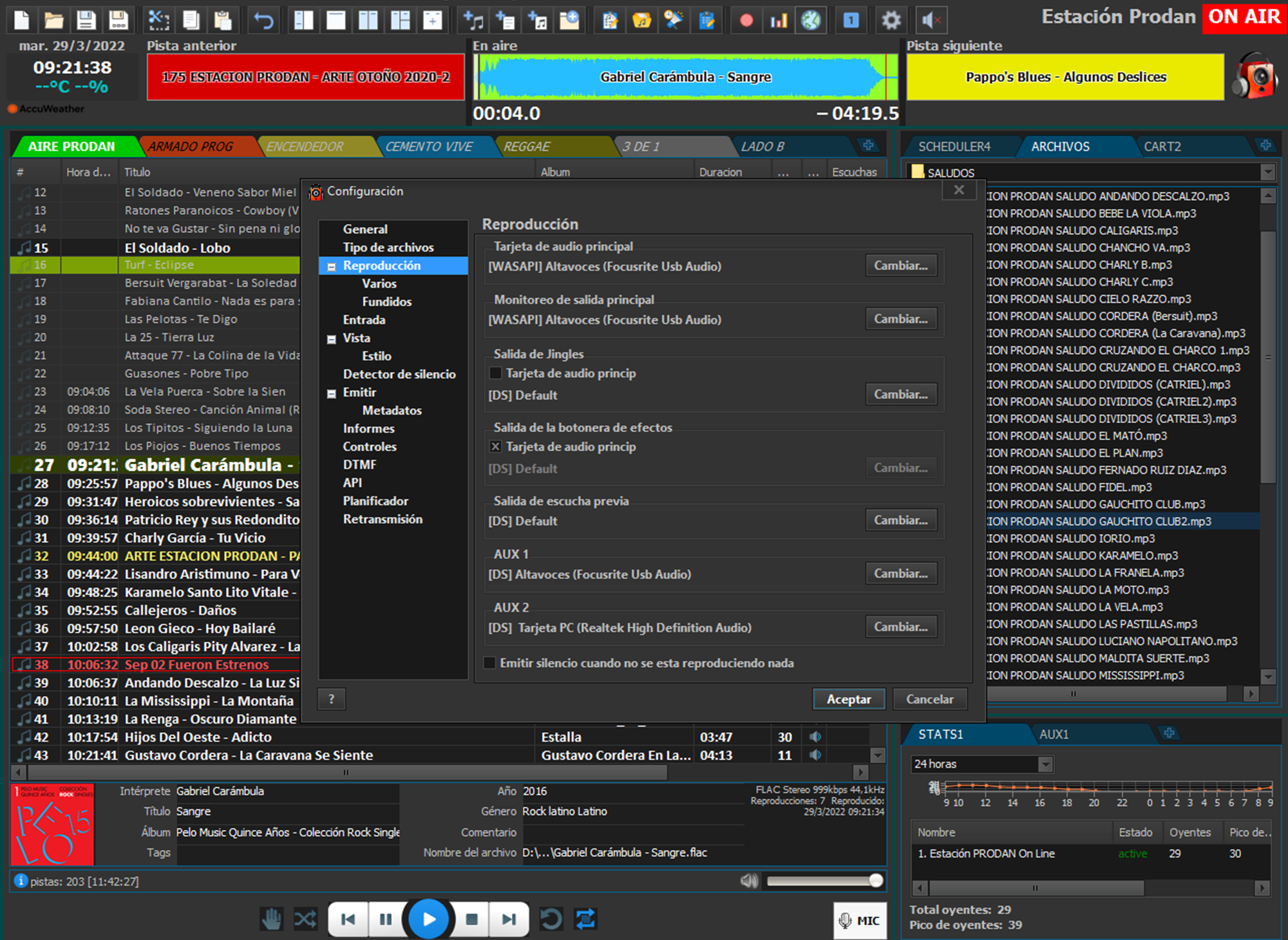This screenshot has width=1288, height=940.
Task: Click the add folder toolbar icon
Action: [569, 20]
